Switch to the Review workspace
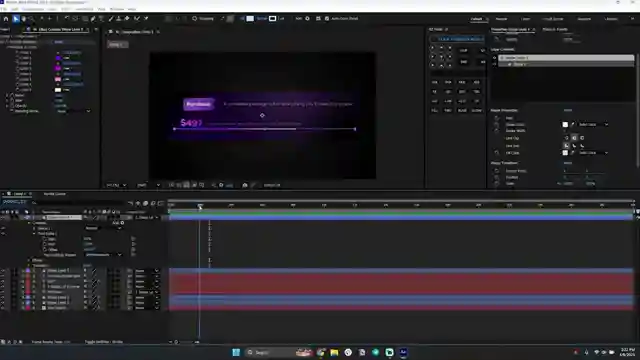The height and width of the screenshot is (360, 640). click(x=501, y=19)
